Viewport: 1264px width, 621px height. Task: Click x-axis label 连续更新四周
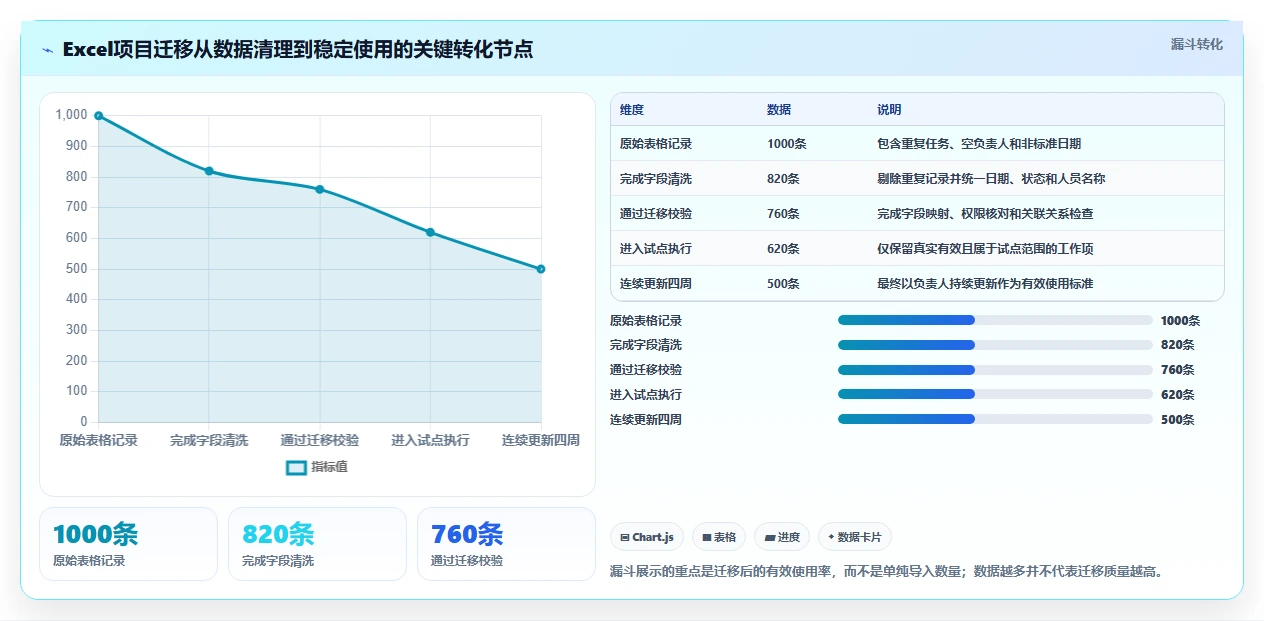541,440
